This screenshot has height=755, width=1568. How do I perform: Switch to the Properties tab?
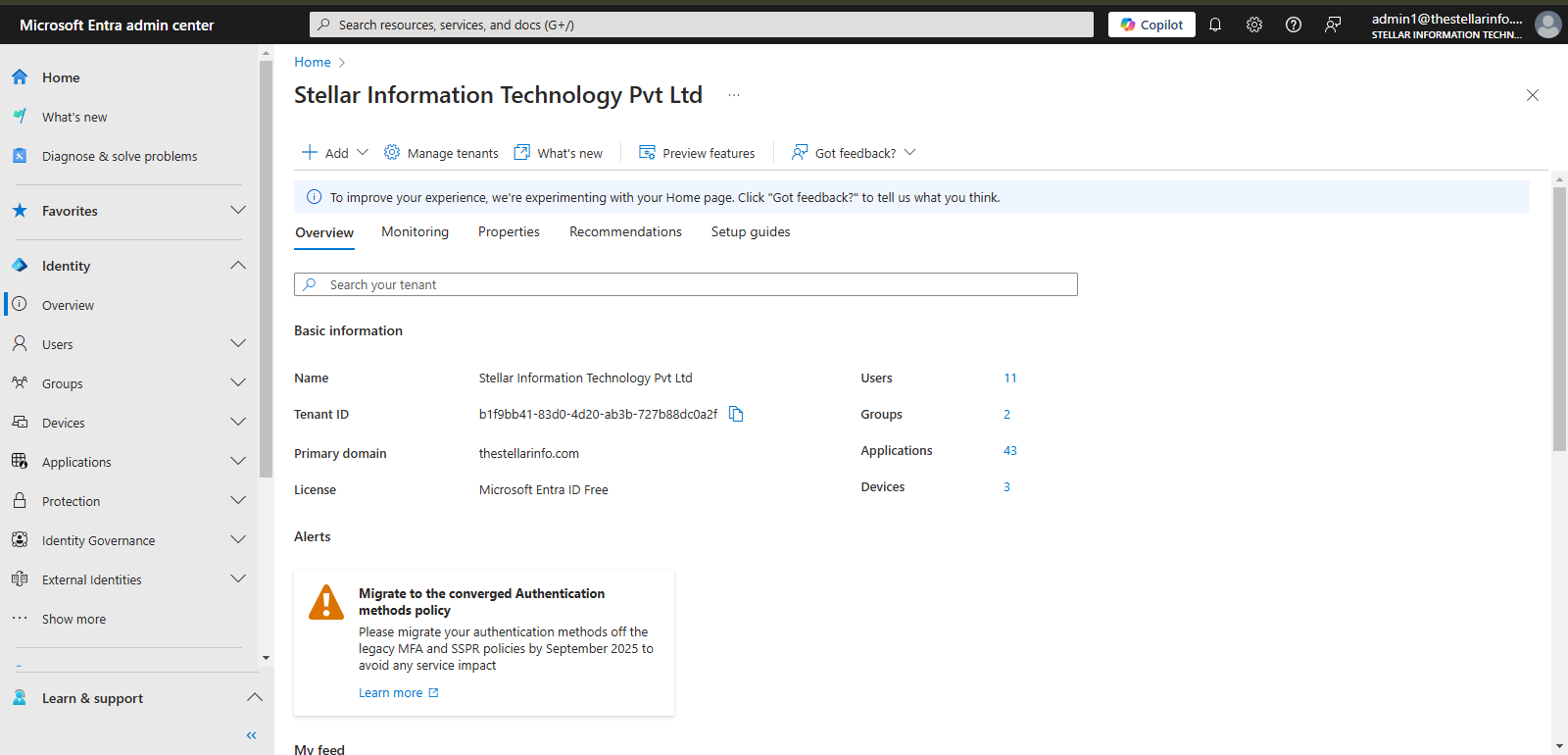pos(509,231)
